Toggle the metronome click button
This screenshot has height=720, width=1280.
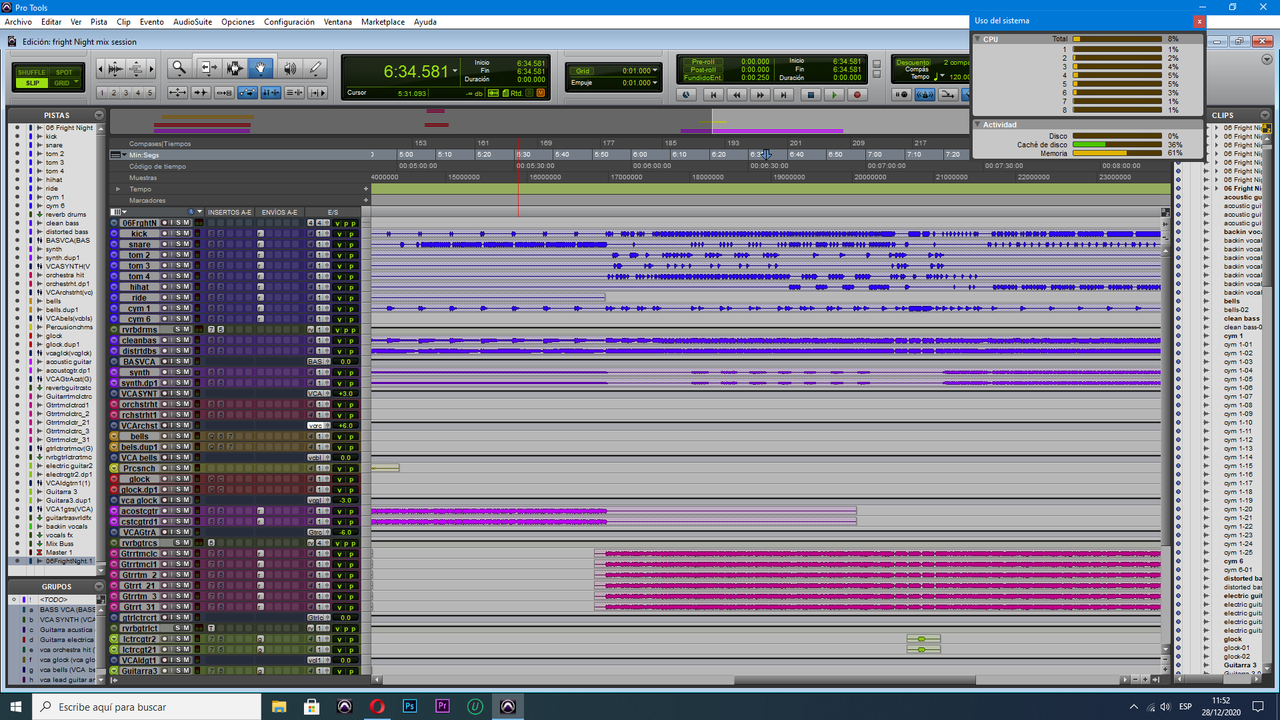(925, 95)
